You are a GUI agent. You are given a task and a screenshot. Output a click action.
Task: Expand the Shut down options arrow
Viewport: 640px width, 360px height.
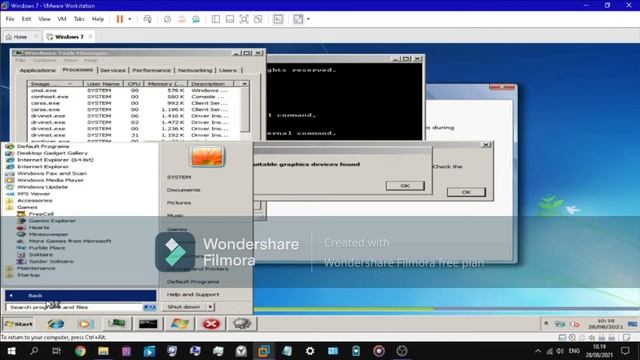click(x=210, y=307)
